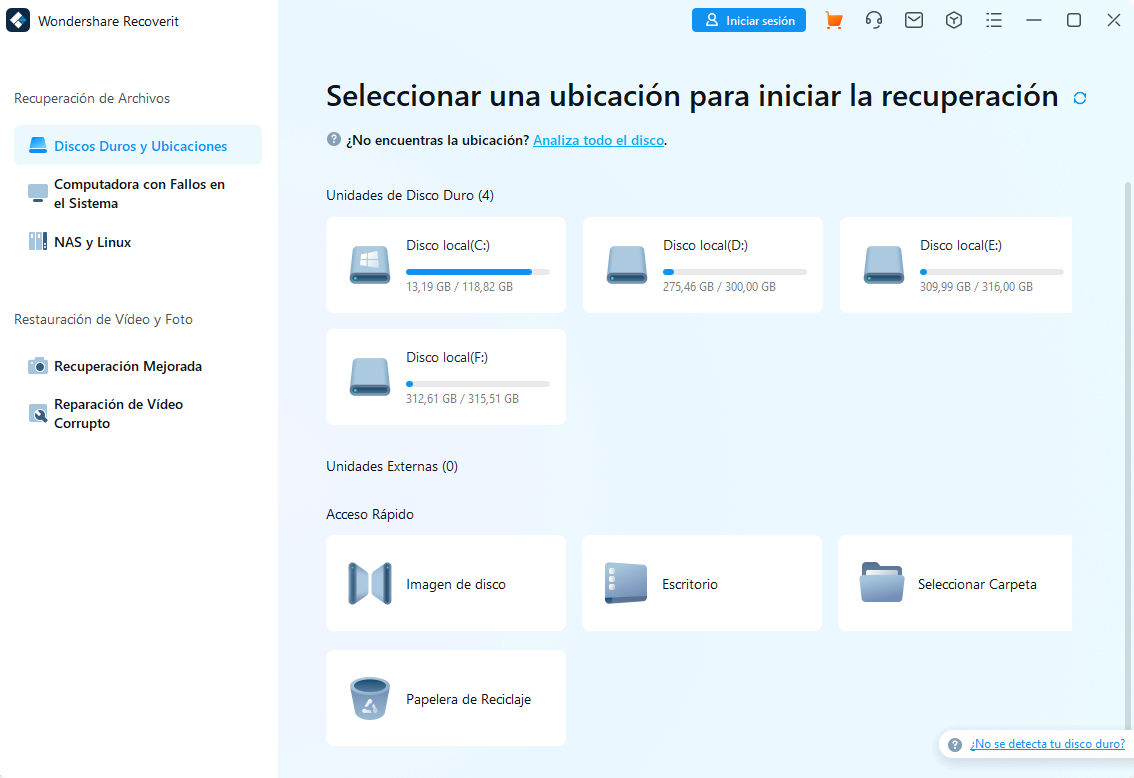The image size is (1134, 778).
Task: Open the envelope feedback icon
Action: pos(913,19)
